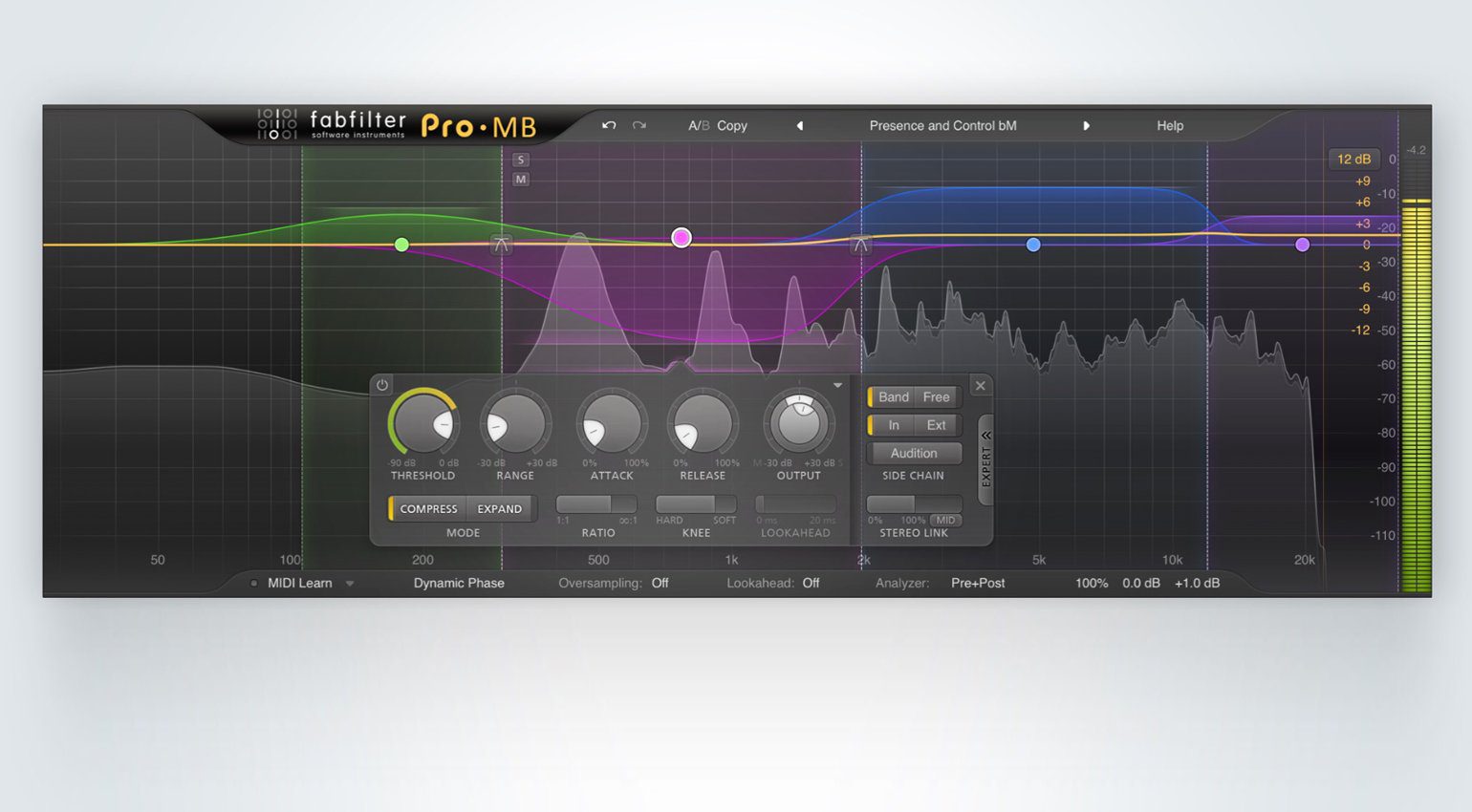Mute the band with M icon
Screen dimensions: 1472x812
coord(520,179)
